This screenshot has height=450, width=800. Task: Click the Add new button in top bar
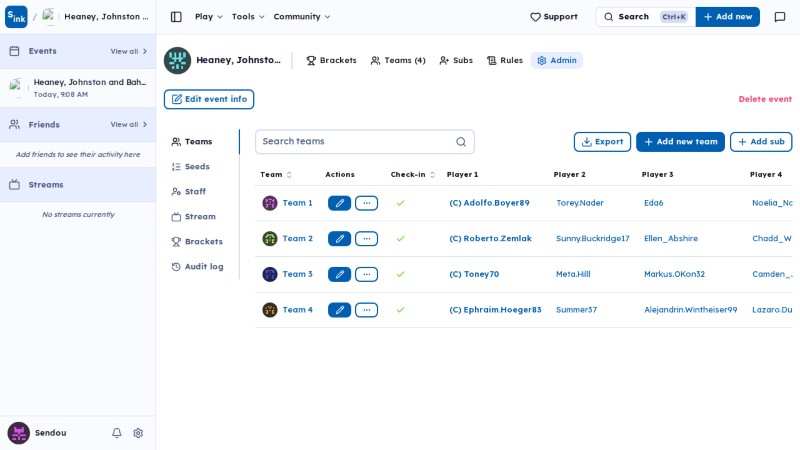(728, 17)
